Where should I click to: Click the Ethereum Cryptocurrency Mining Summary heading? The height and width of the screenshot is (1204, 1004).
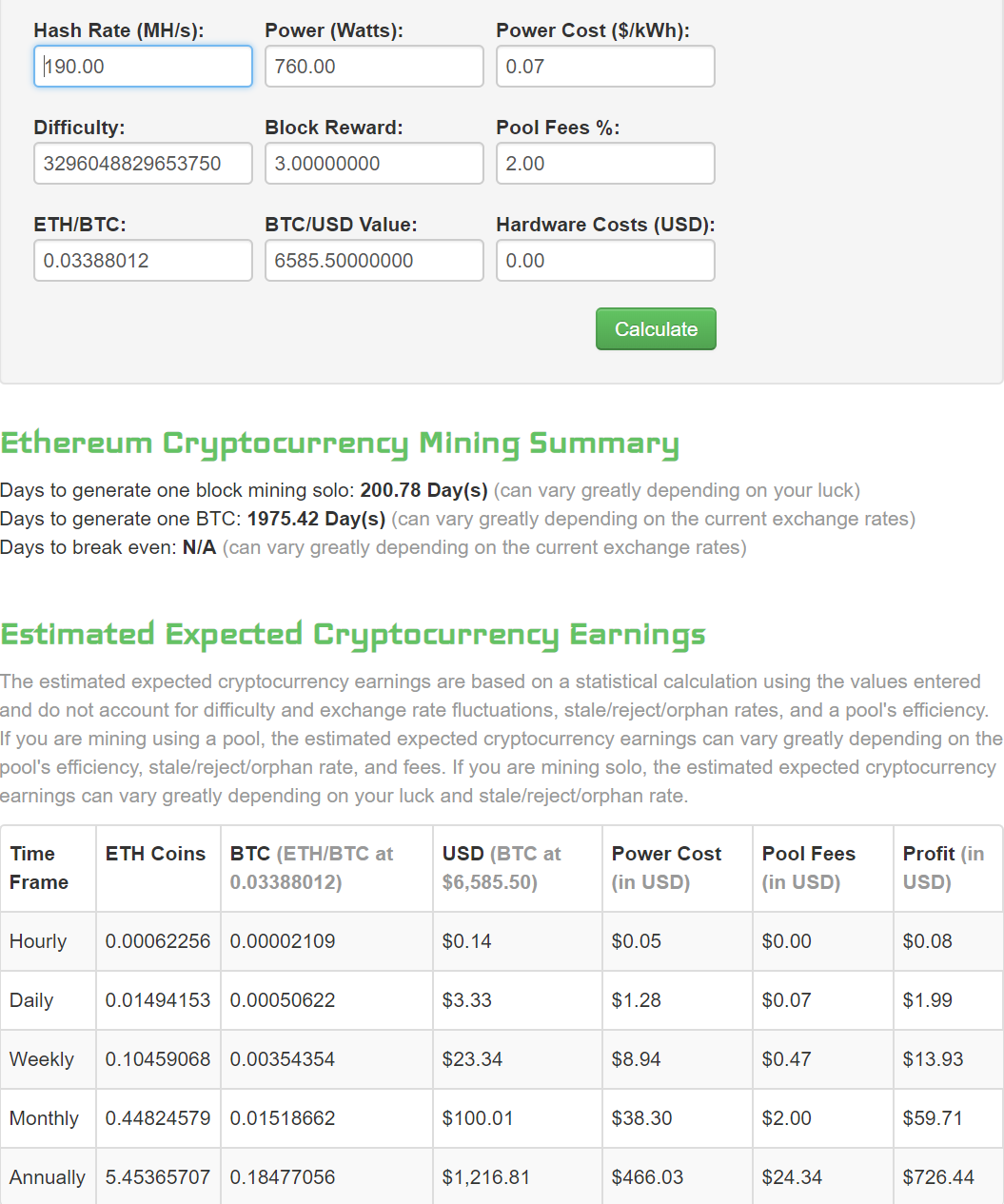340,444
